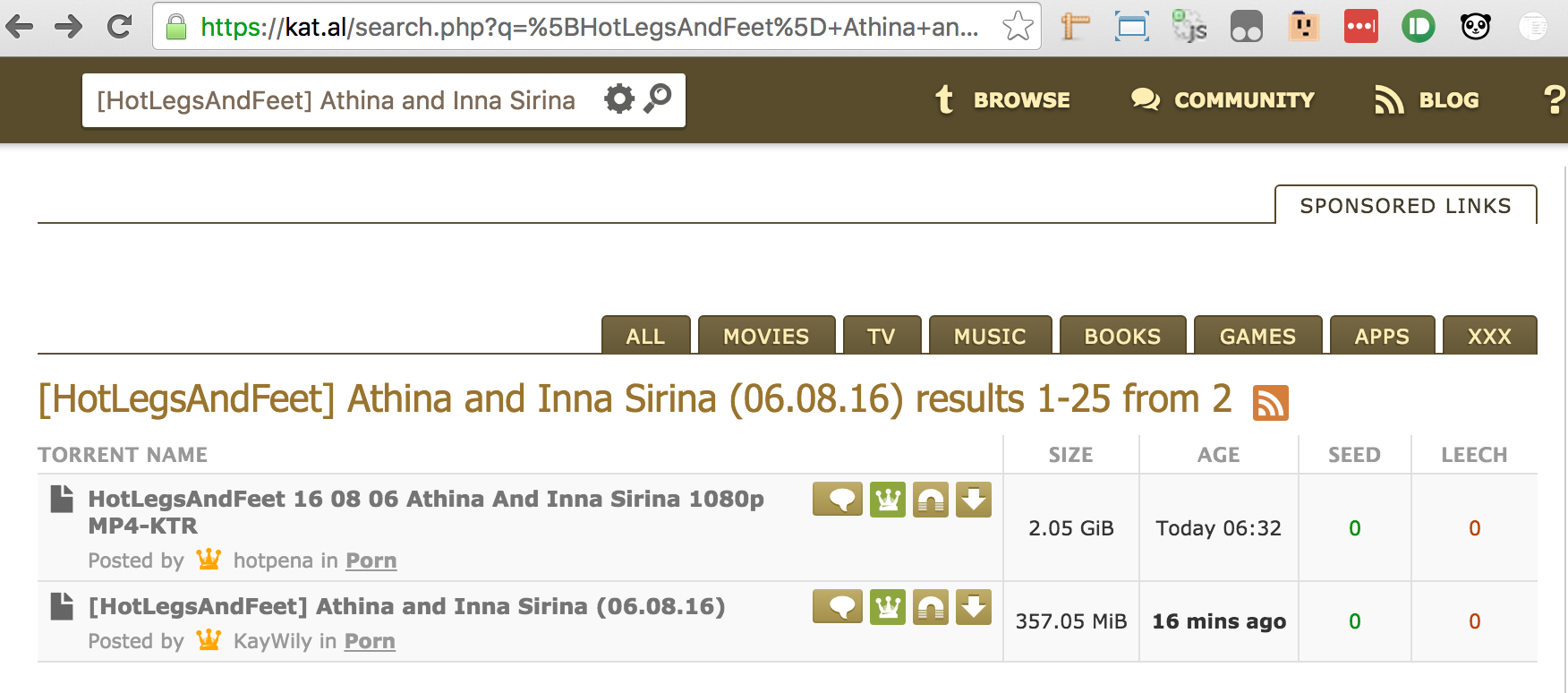Screen dimensions: 1568x693
Task: Open the orange face extension icon
Action: point(1304,27)
